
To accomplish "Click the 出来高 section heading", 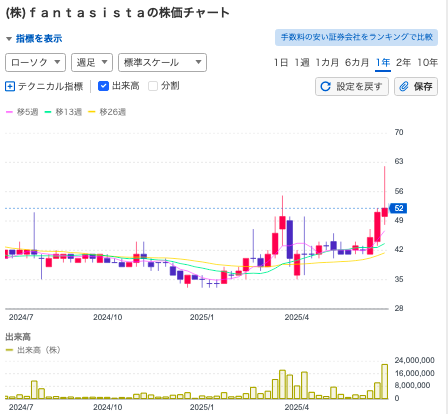I will (18, 337).
